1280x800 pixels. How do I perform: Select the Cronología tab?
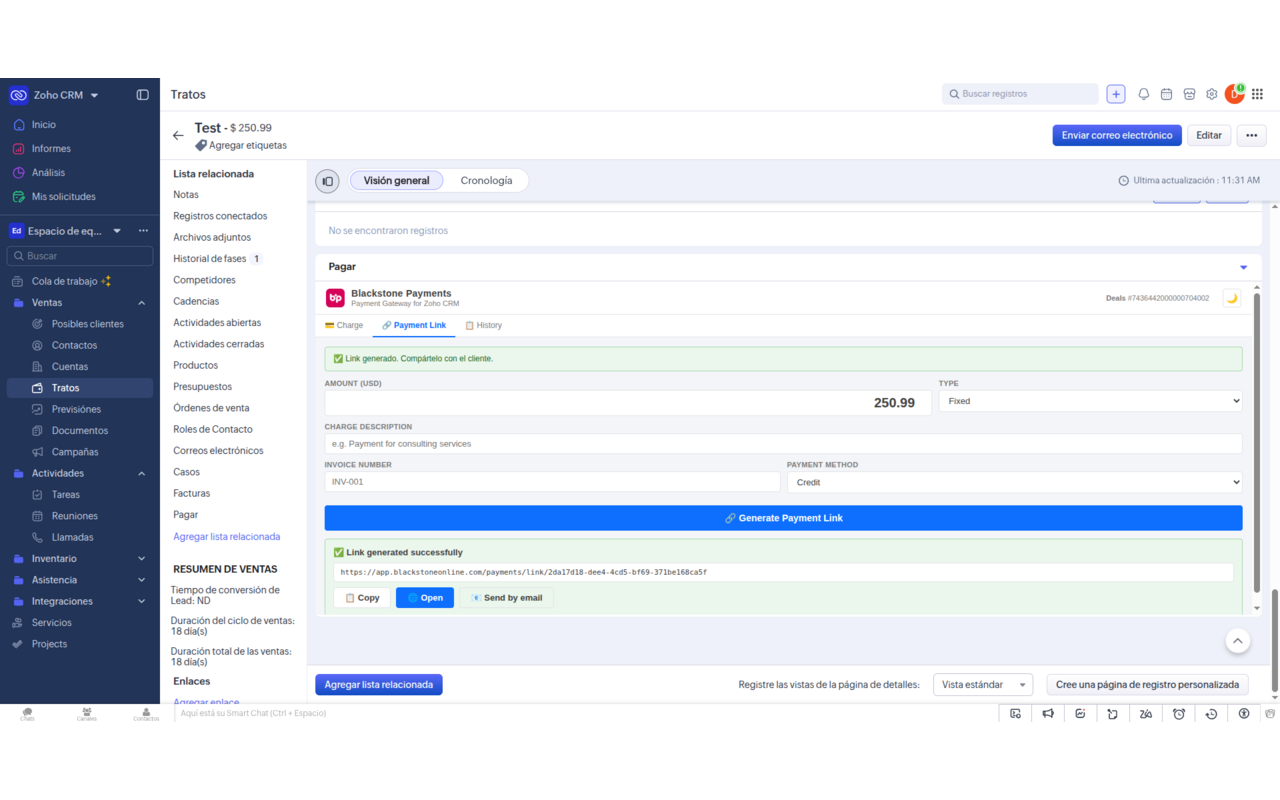486,181
